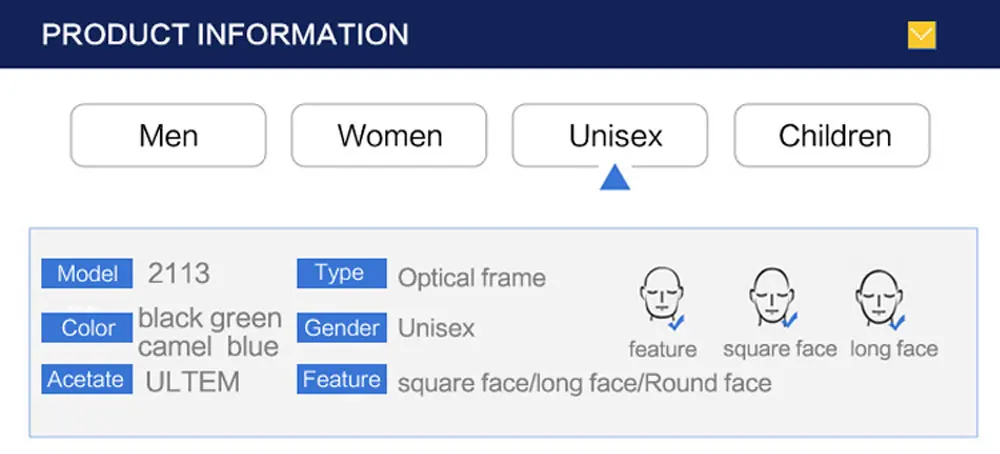Click the PRODUCT INFORMATION header title
Viewport: 1000px width, 454px height.
(225, 34)
